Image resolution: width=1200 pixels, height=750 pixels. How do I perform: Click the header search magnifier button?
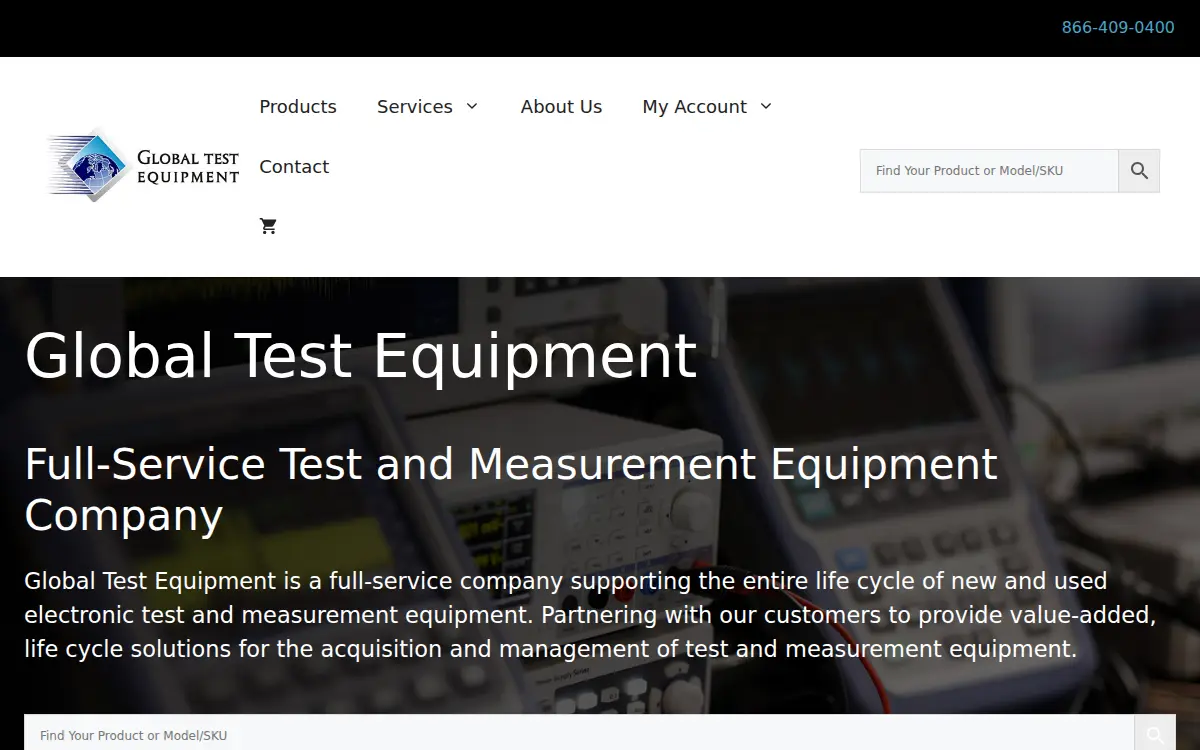pyautogui.click(x=1139, y=171)
